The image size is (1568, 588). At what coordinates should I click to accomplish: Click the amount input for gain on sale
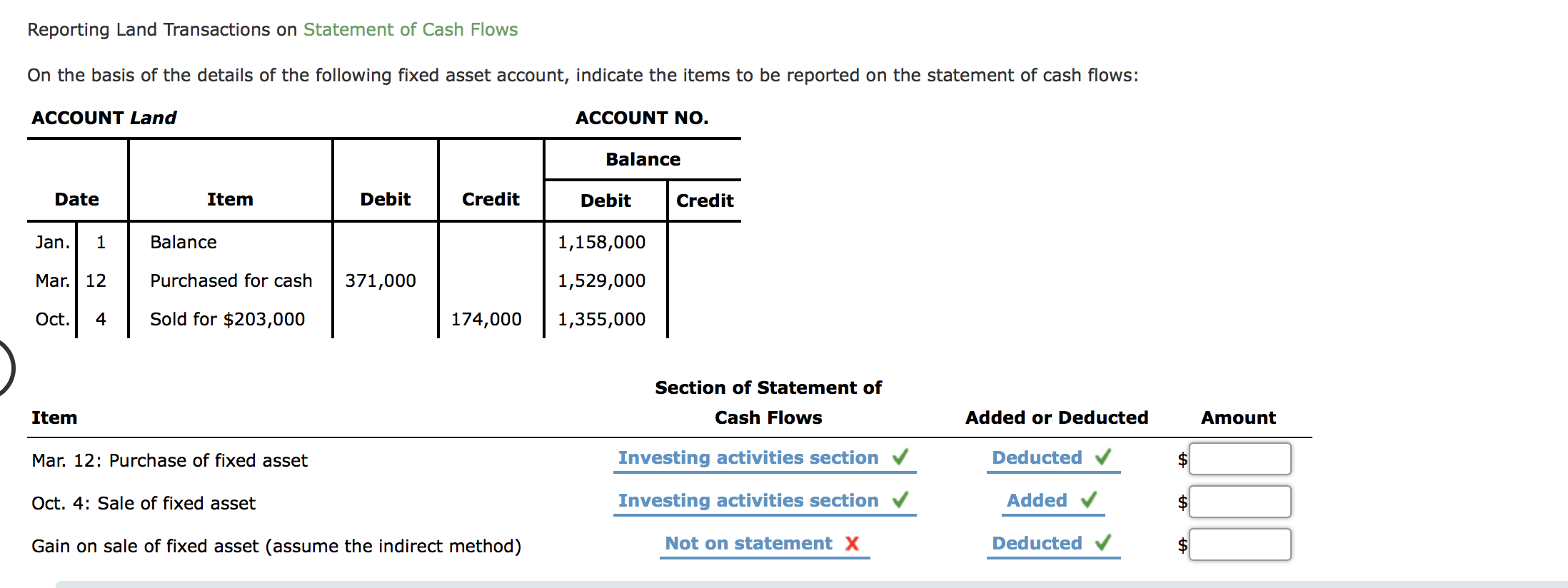point(1241,544)
